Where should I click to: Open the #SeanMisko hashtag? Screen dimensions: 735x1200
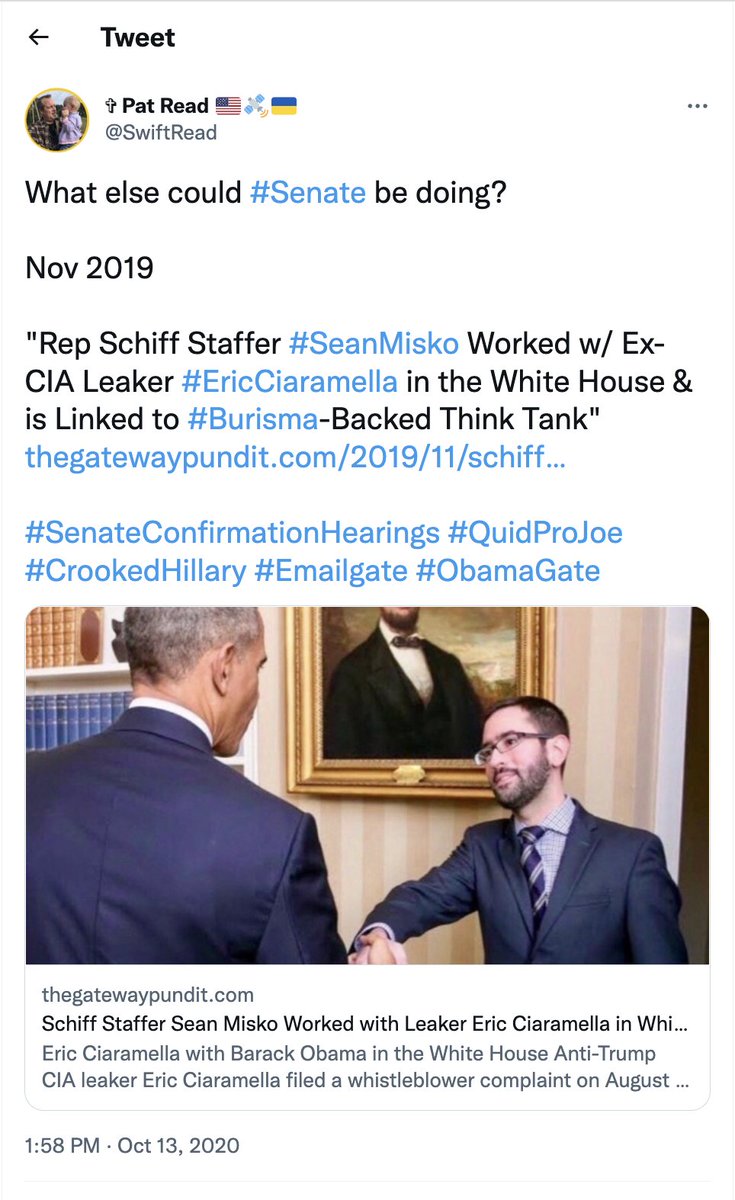click(x=374, y=344)
